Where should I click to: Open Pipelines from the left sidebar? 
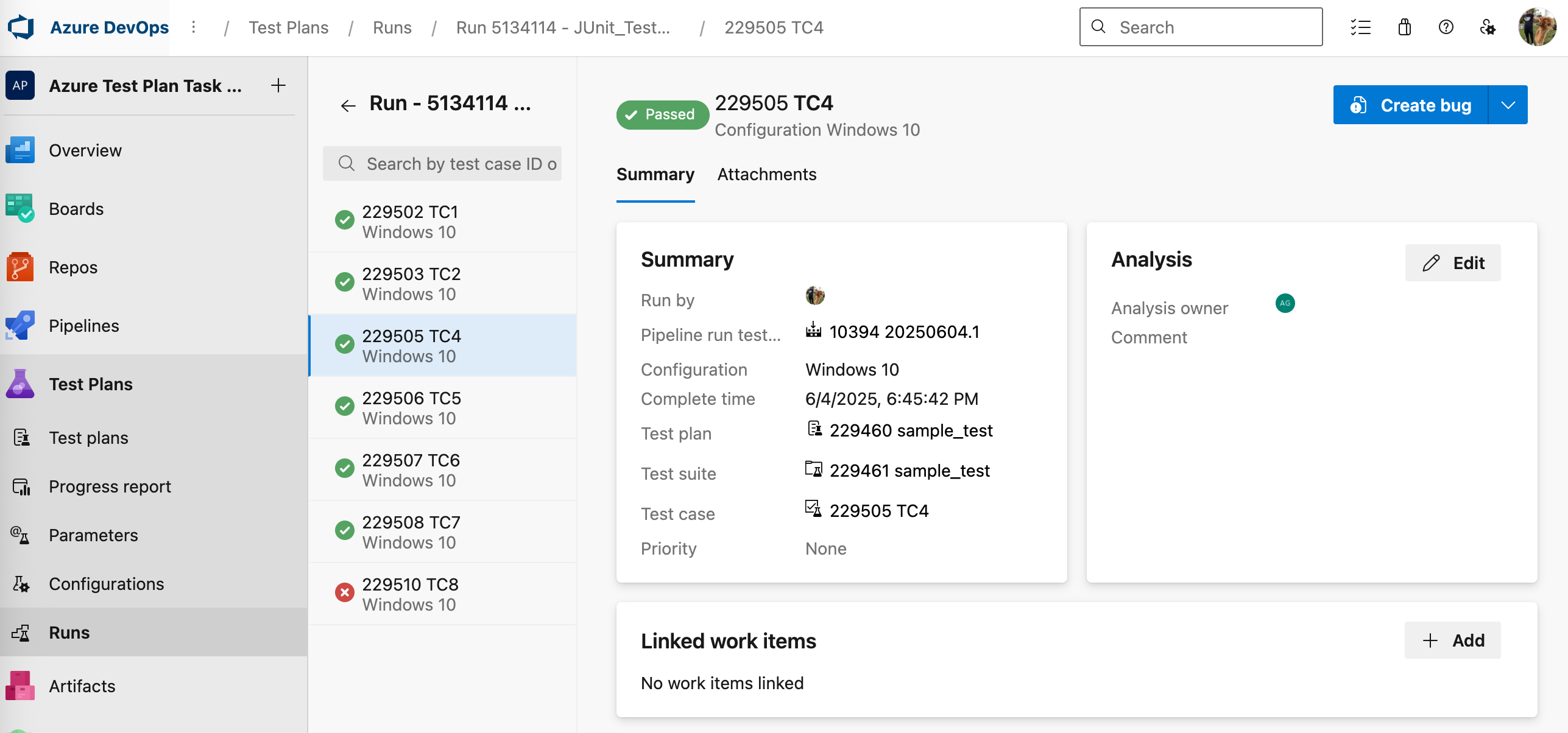coord(84,325)
